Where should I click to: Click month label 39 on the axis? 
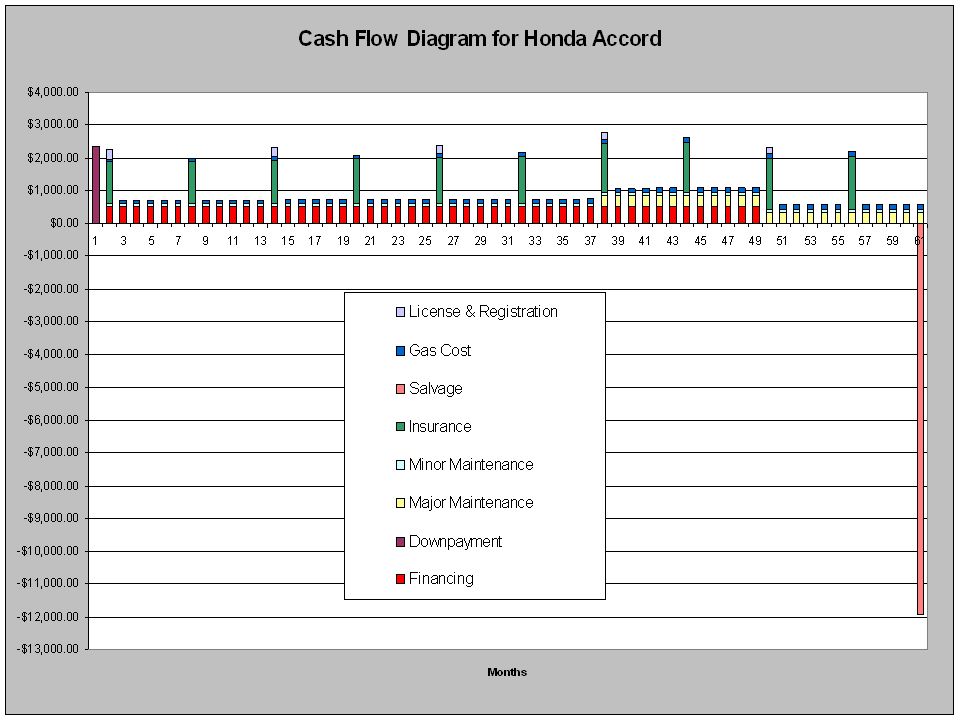click(x=618, y=241)
